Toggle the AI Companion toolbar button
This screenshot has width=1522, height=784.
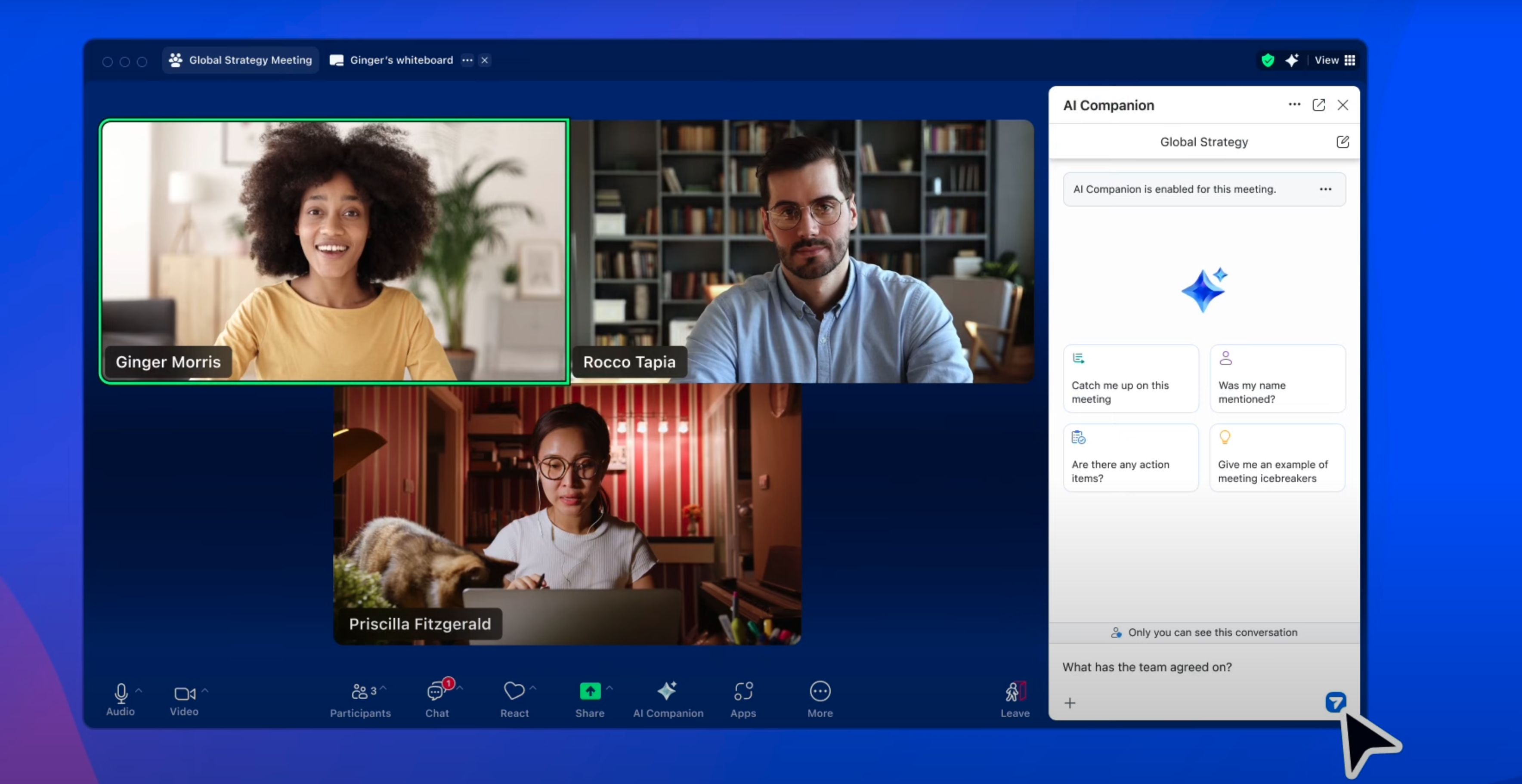[668, 700]
